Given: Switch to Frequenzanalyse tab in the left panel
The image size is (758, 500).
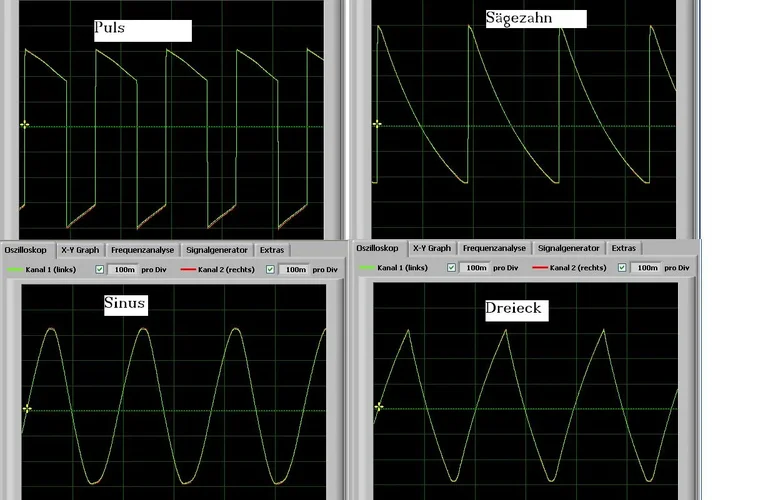Looking at the screenshot, I should [142, 250].
